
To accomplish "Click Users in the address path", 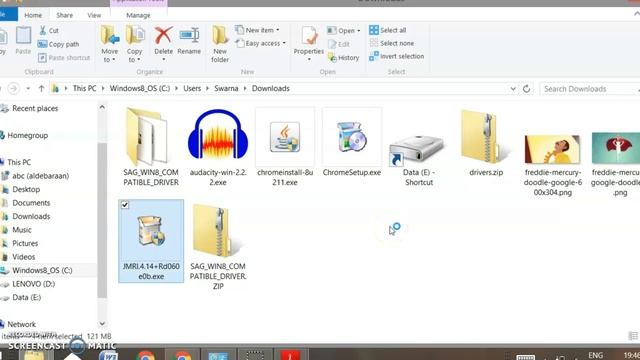I will (192, 88).
